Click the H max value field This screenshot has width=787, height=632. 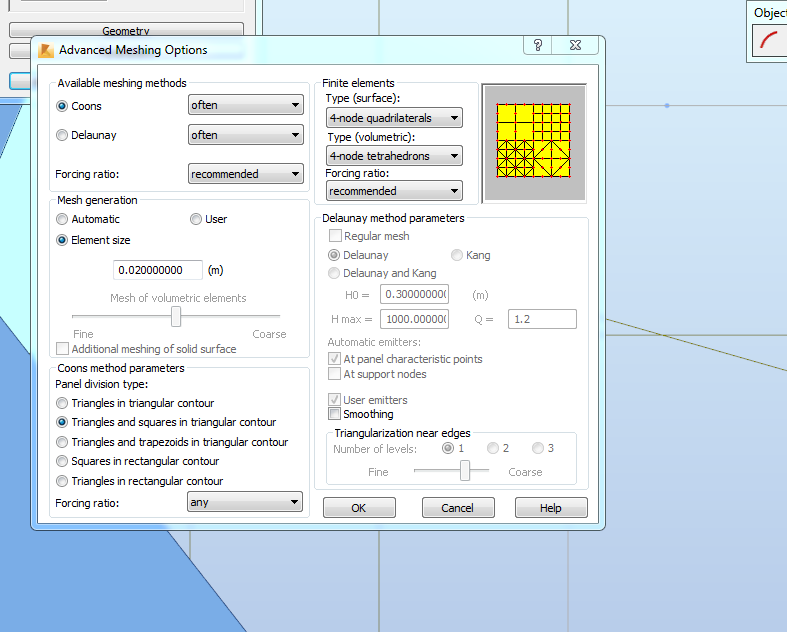point(415,319)
